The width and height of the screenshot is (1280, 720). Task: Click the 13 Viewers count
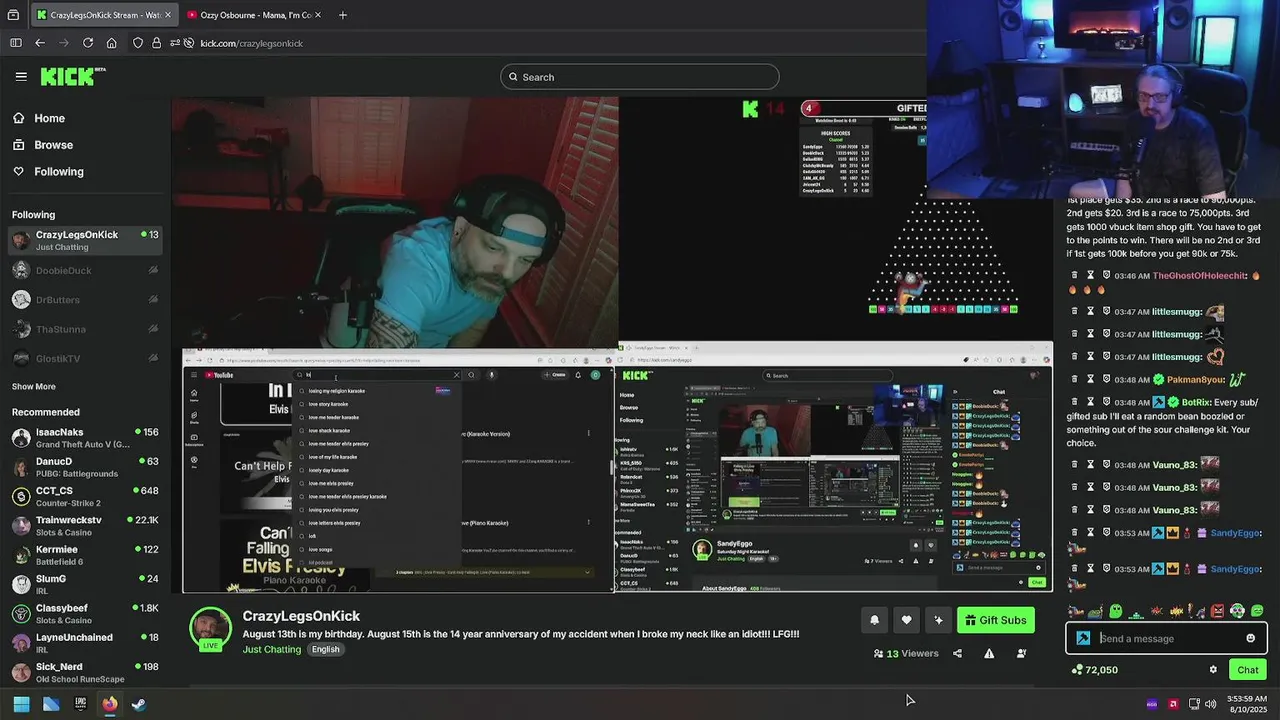tap(906, 653)
